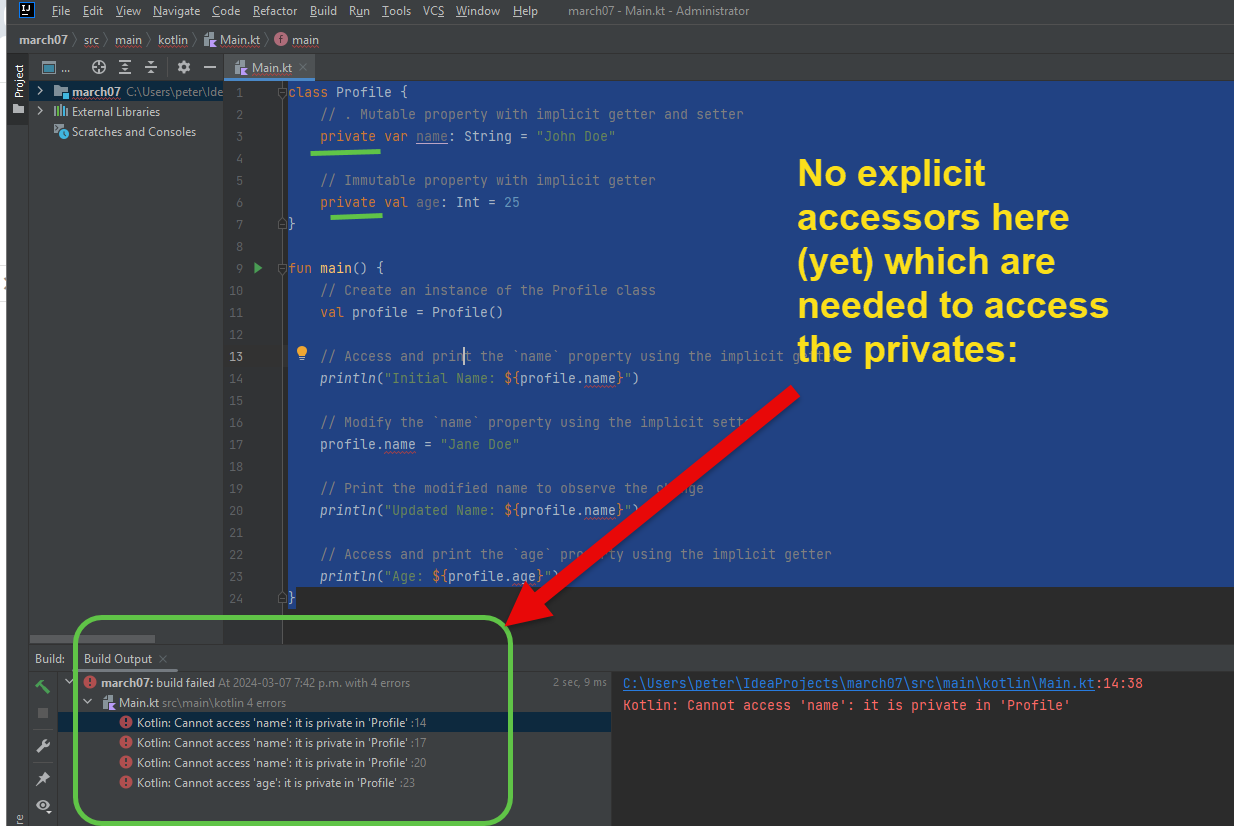The height and width of the screenshot is (826, 1234).
Task: Click Select Opened File crosshair icon
Action: 99,67
